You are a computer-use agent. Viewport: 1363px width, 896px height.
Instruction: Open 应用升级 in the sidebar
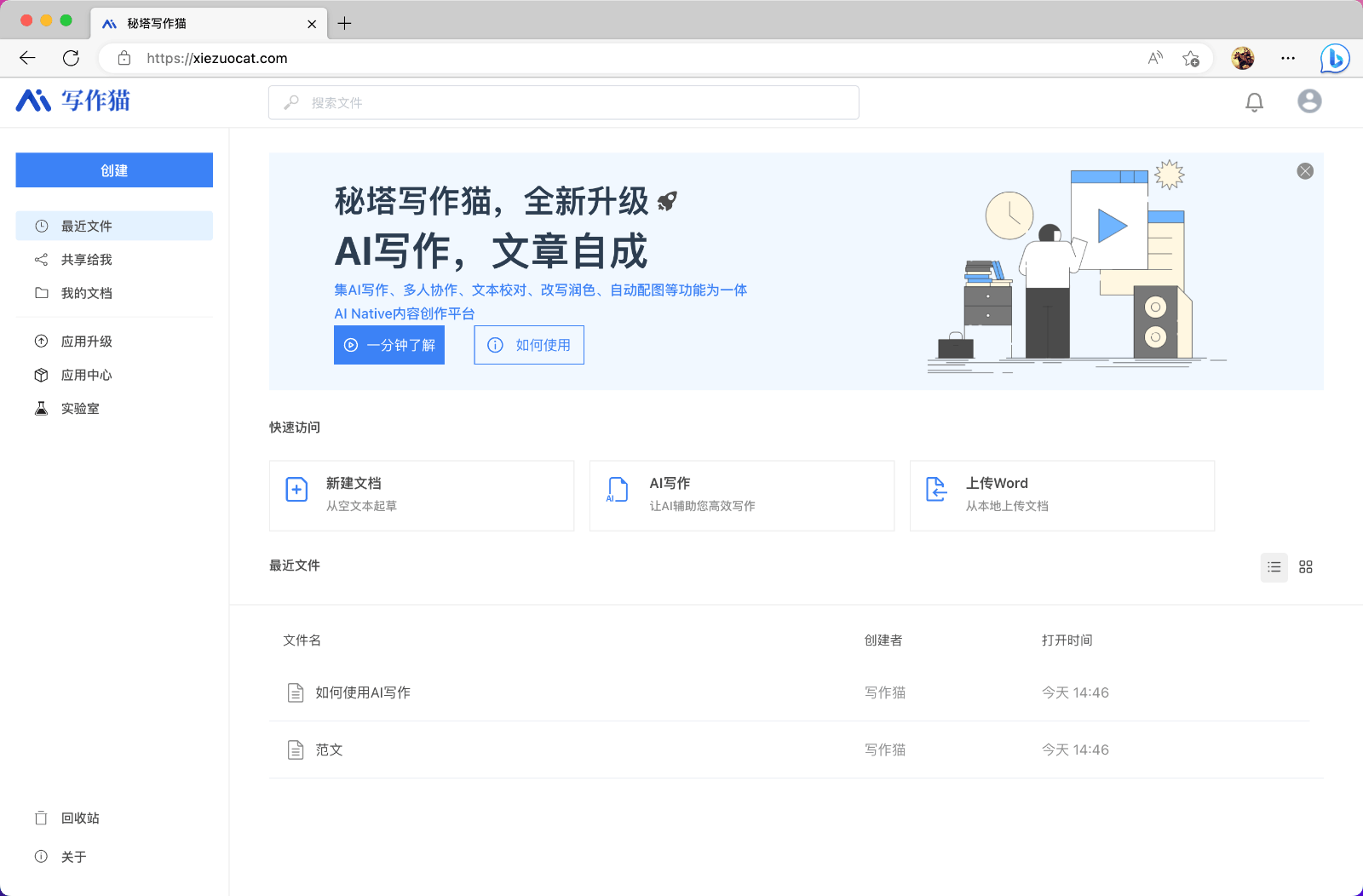pyautogui.click(x=114, y=342)
